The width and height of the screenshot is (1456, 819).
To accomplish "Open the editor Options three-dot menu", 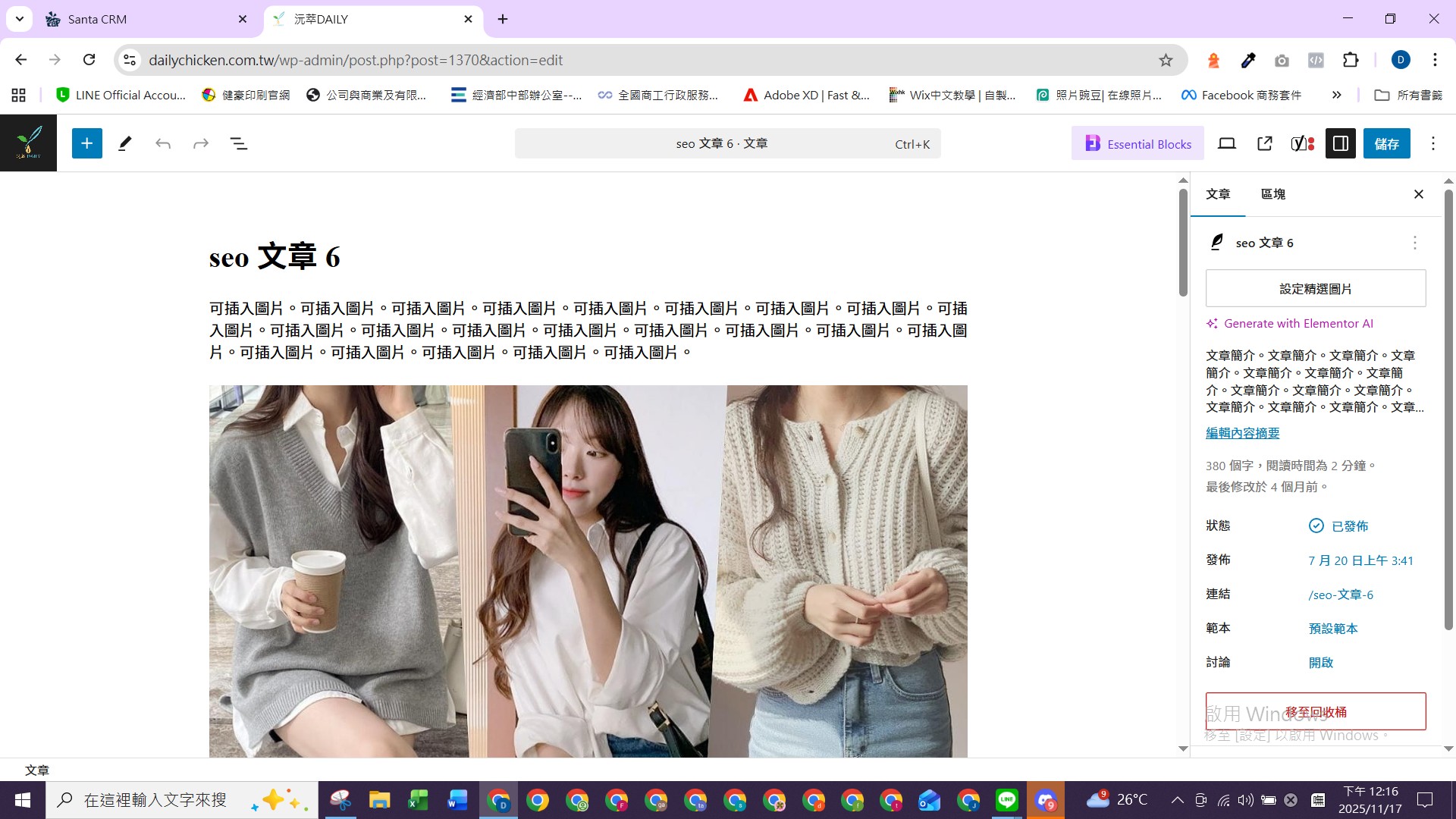I will click(x=1432, y=143).
